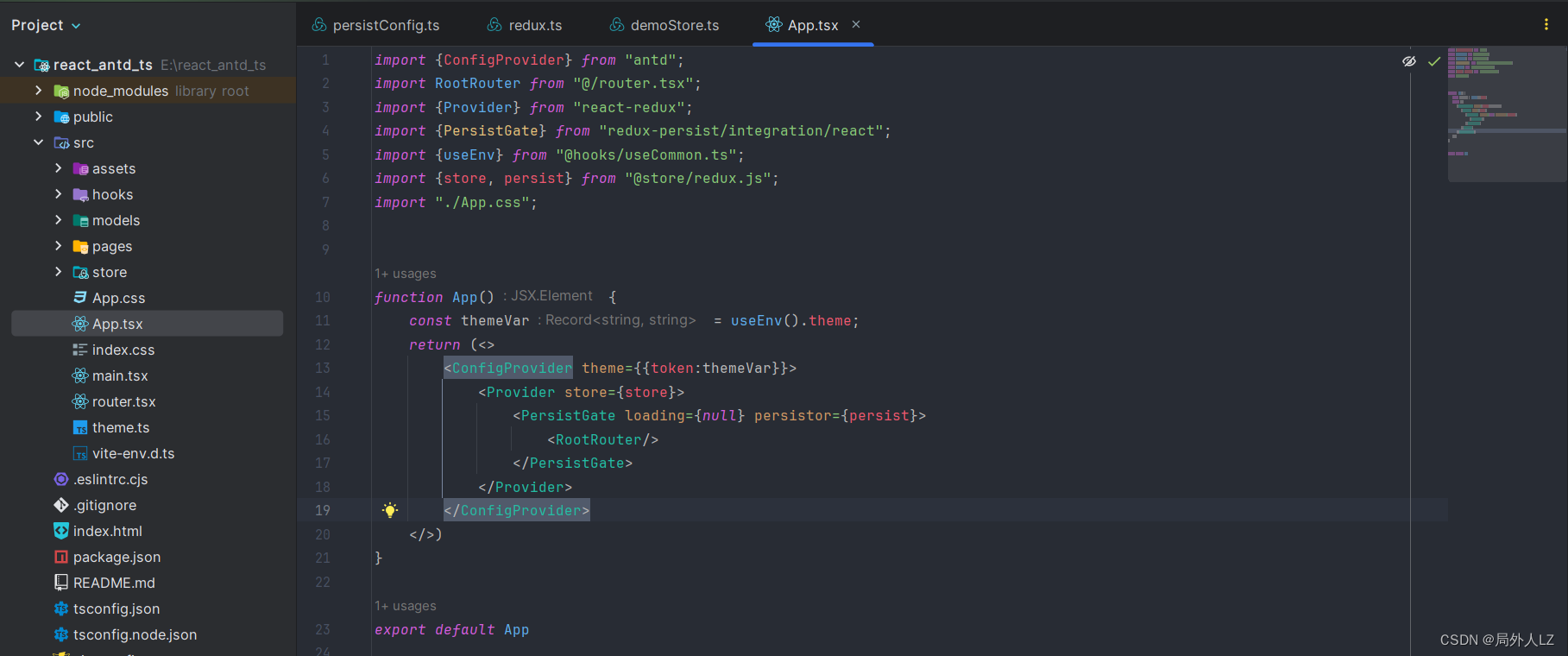Viewport: 1568px width, 656px height.
Task: Select App.css in project tree
Action: click(118, 298)
